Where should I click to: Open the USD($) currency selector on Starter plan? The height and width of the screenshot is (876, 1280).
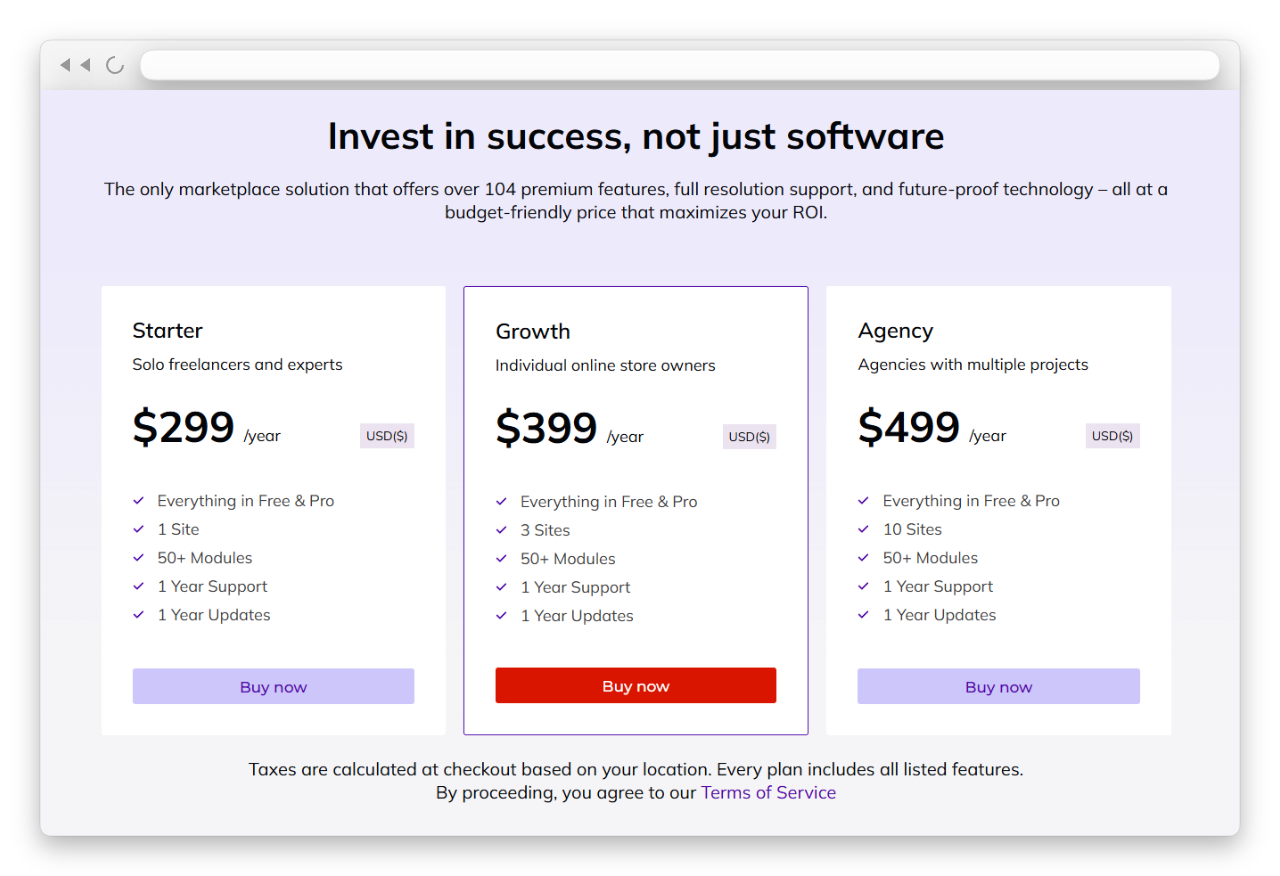387,435
